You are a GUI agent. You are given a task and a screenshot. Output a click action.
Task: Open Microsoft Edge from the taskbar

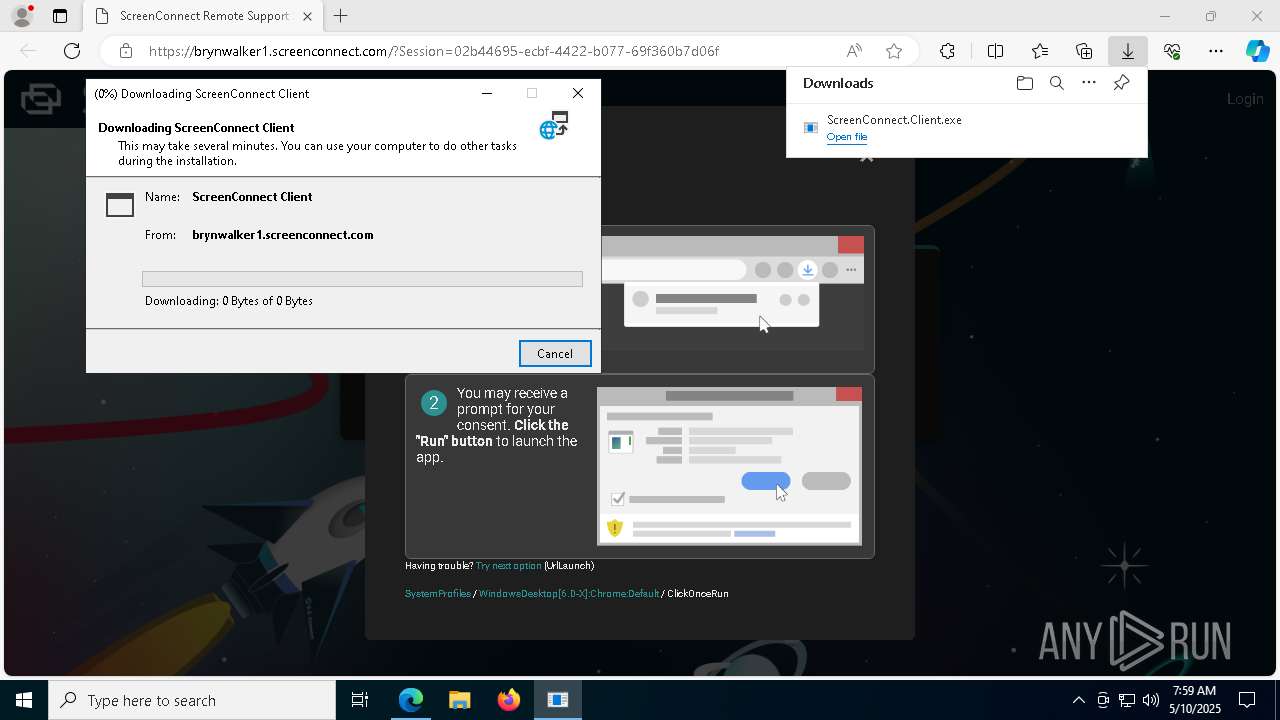(x=411, y=700)
